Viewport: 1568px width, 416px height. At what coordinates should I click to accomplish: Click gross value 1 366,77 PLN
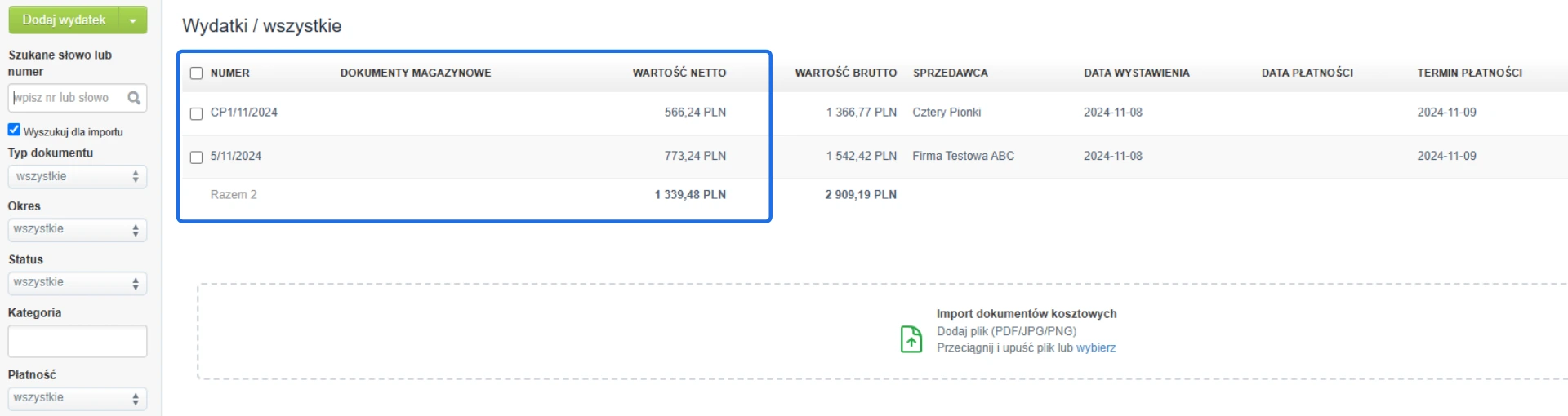click(862, 113)
